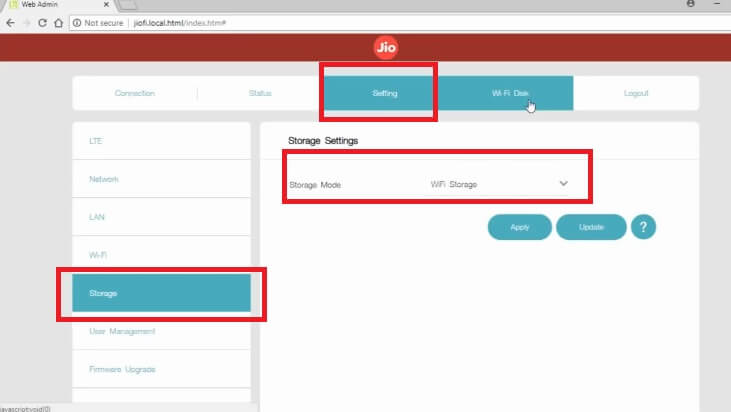Image resolution: width=731 pixels, height=412 pixels.
Task: Open the Status tab
Action: click(x=260, y=94)
